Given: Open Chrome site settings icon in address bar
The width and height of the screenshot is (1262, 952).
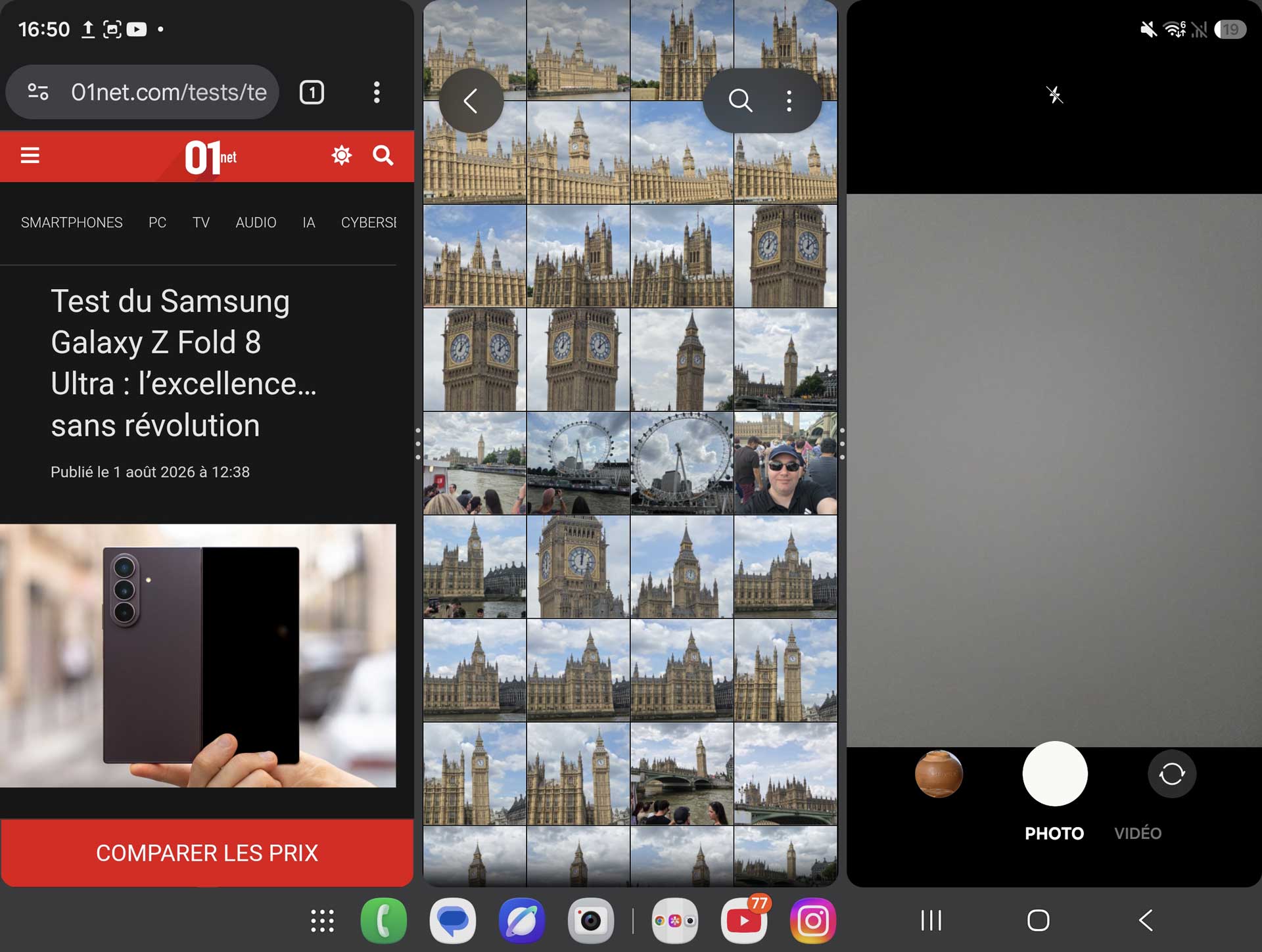Looking at the screenshot, I should pos(38,92).
